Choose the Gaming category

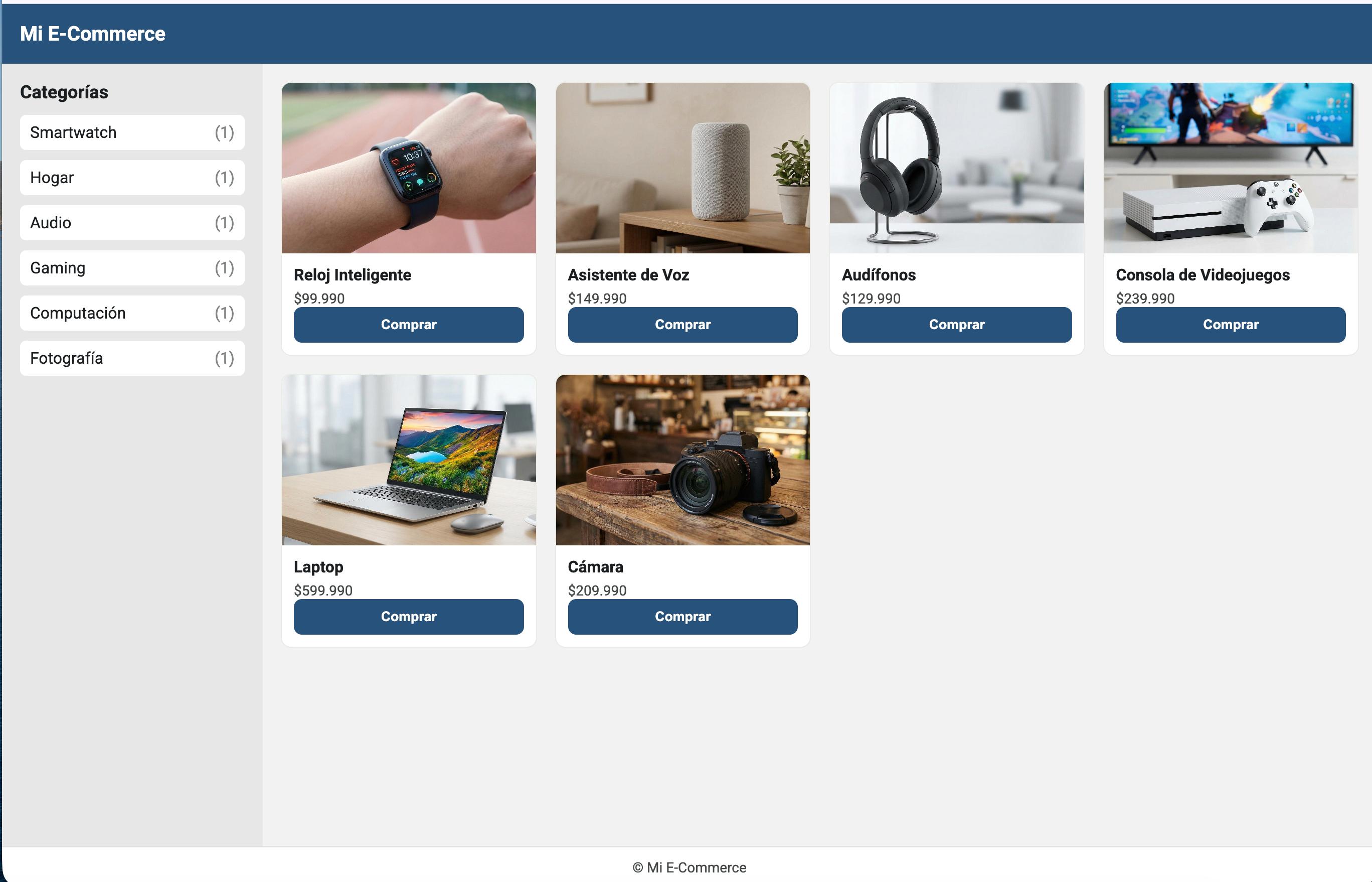click(x=132, y=268)
